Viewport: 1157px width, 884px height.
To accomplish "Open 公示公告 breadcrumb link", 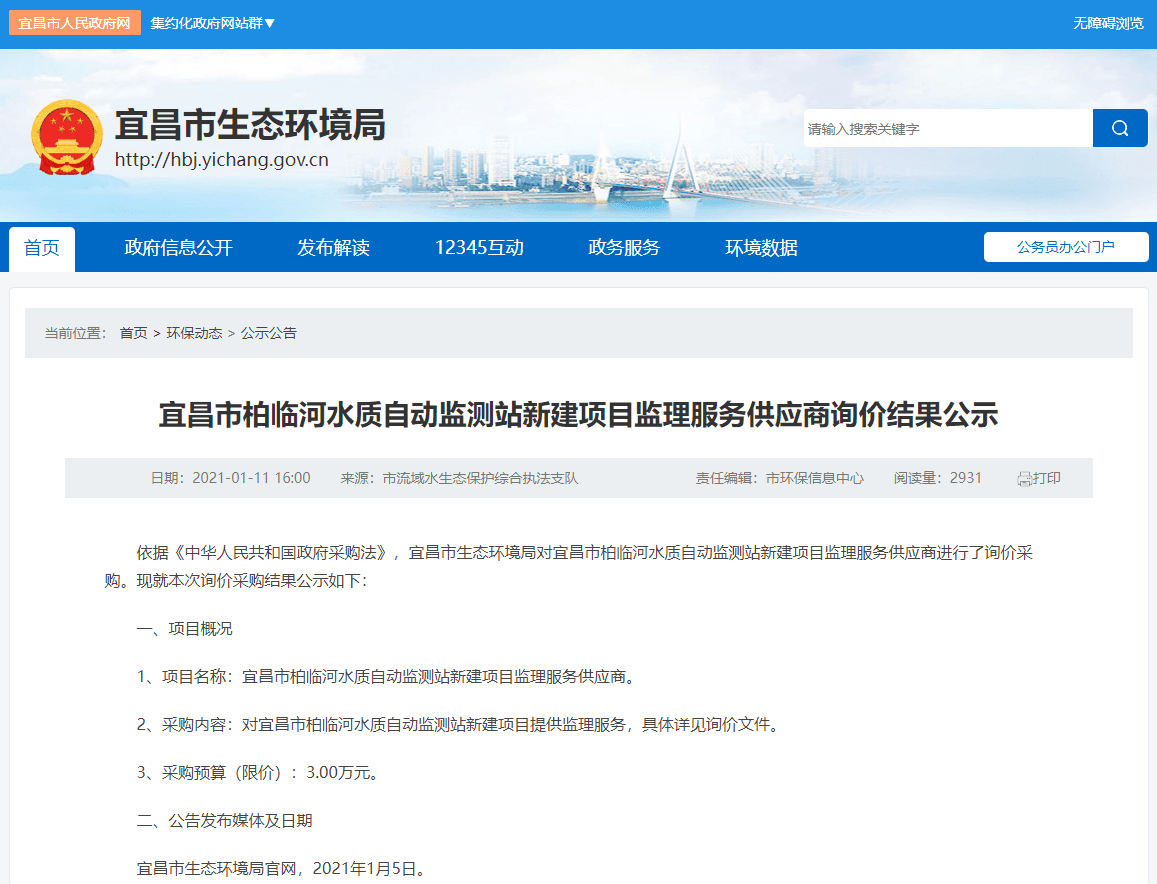I will pos(269,333).
